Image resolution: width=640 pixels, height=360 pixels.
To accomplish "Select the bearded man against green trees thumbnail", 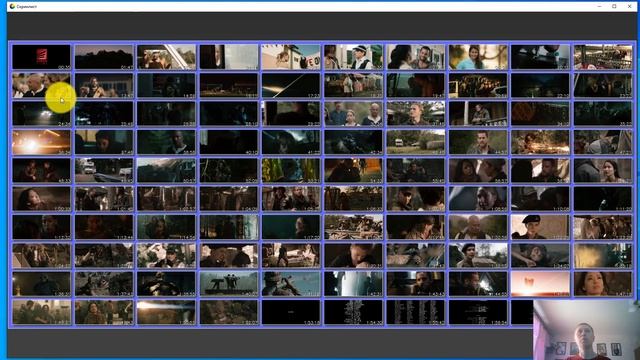I will point(478,142).
